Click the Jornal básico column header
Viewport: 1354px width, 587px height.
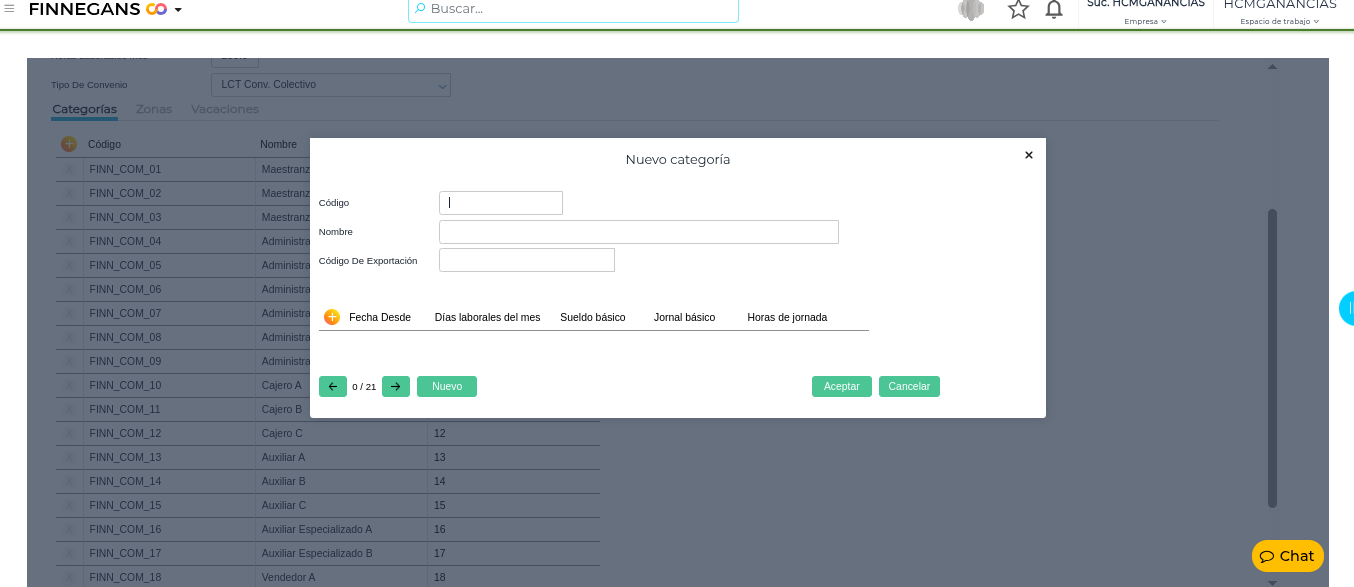pyautogui.click(x=684, y=317)
